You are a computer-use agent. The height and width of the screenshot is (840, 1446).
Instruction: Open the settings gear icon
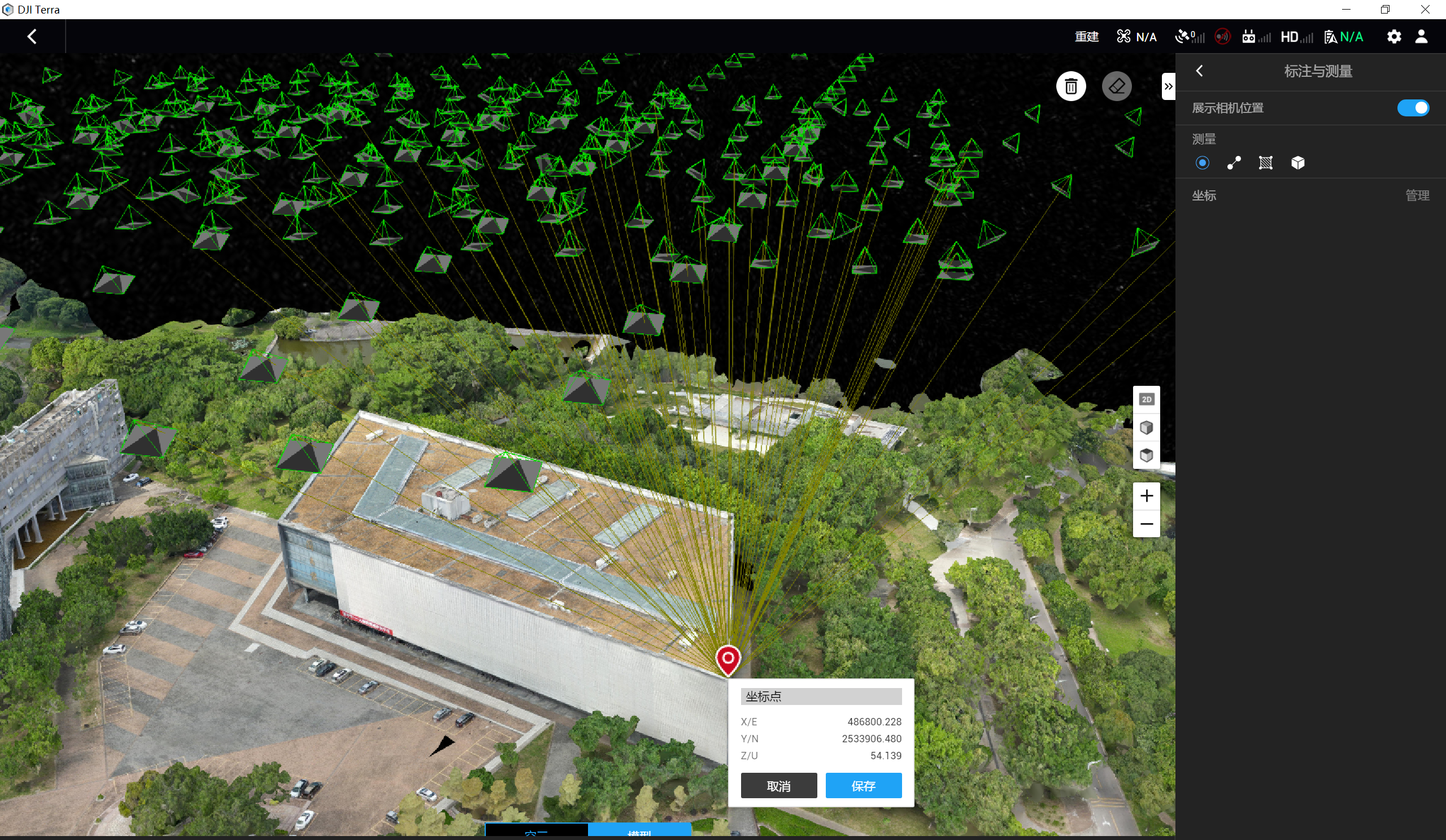(x=1394, y=37)
